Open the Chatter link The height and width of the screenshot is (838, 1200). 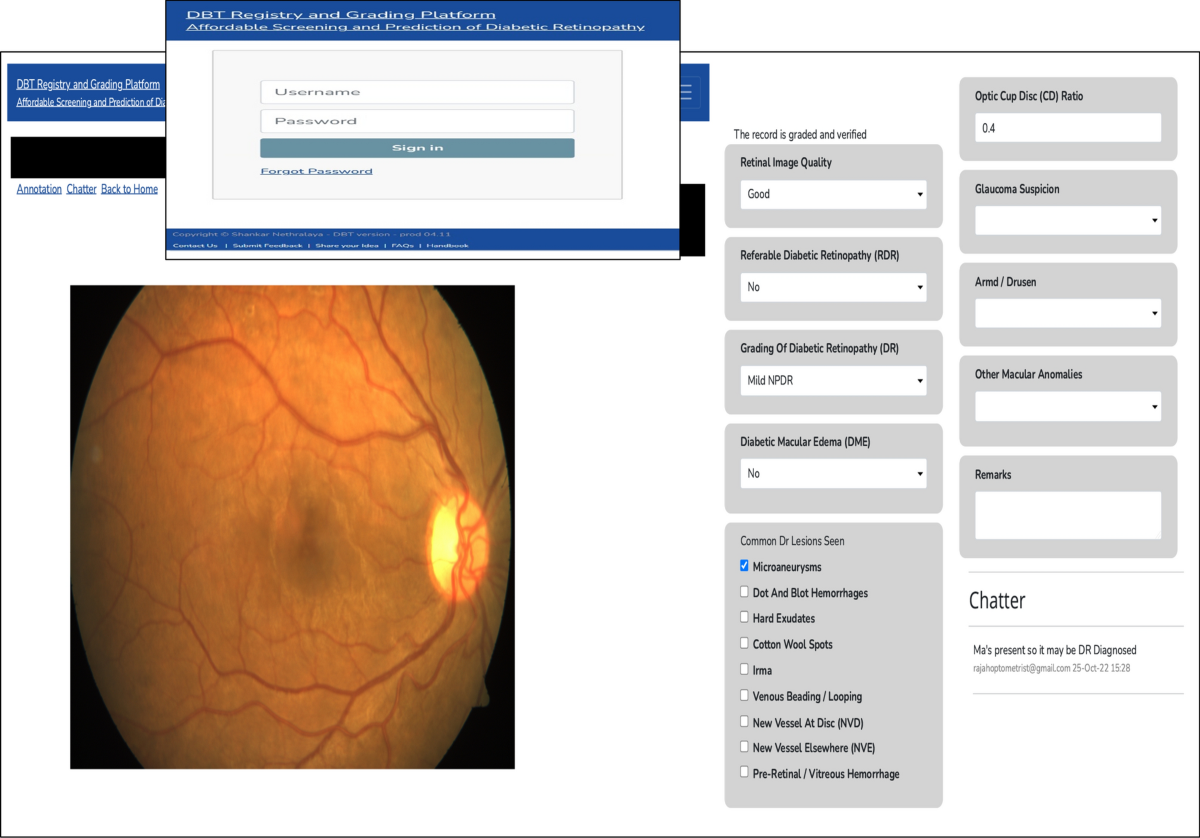tap(81, 189)
